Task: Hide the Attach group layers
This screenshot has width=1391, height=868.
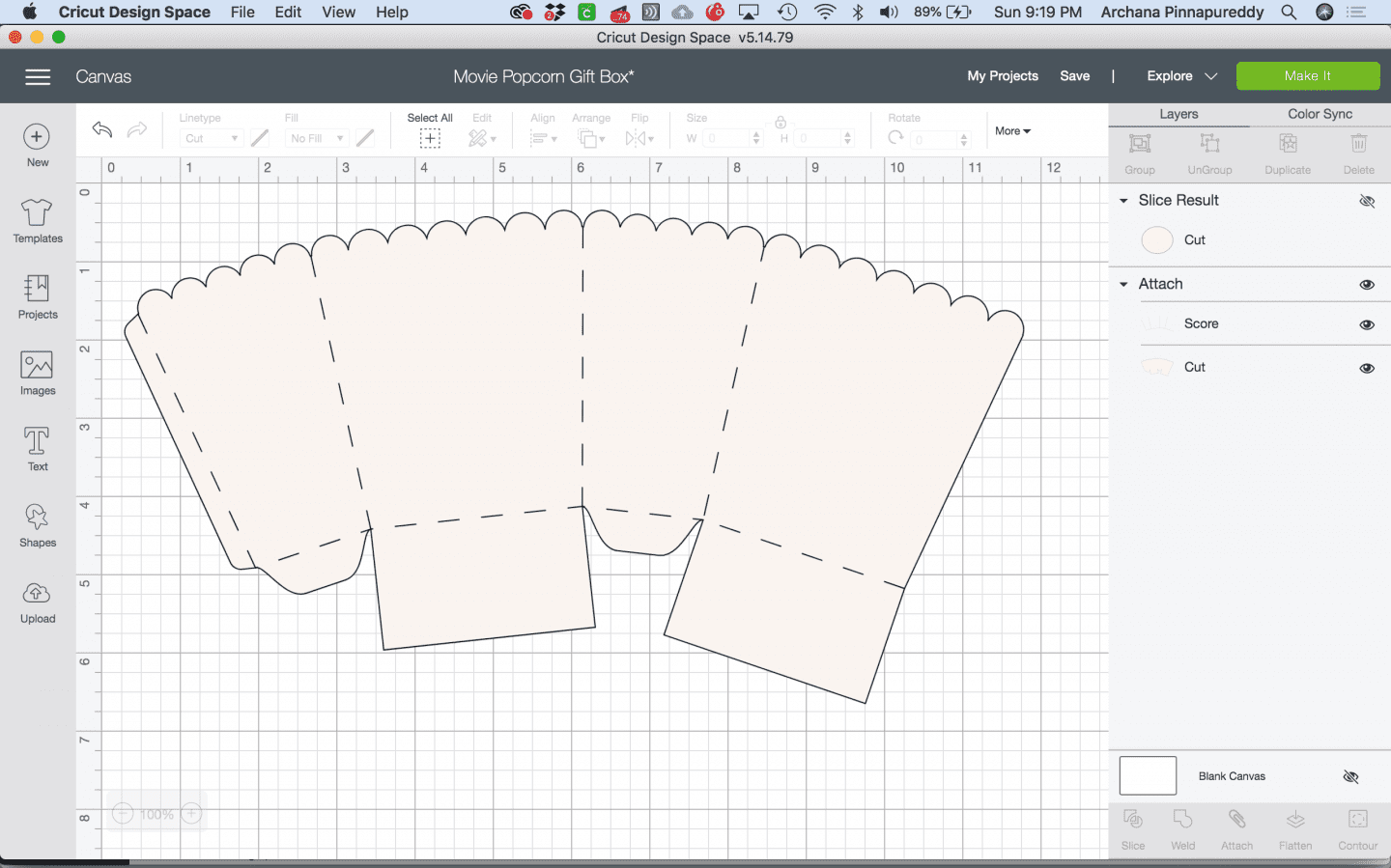Action: (1367, 285)
